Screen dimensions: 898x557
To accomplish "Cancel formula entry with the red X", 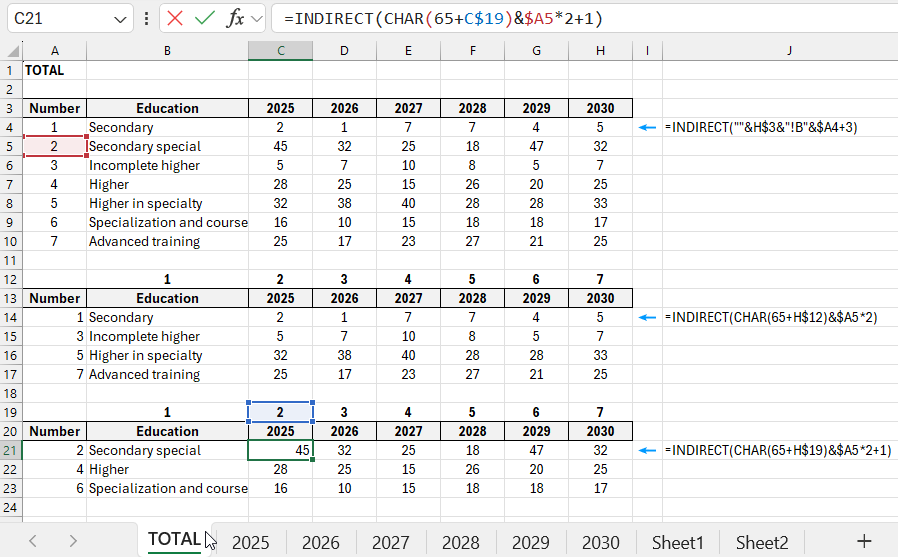I will click(175, 18).
